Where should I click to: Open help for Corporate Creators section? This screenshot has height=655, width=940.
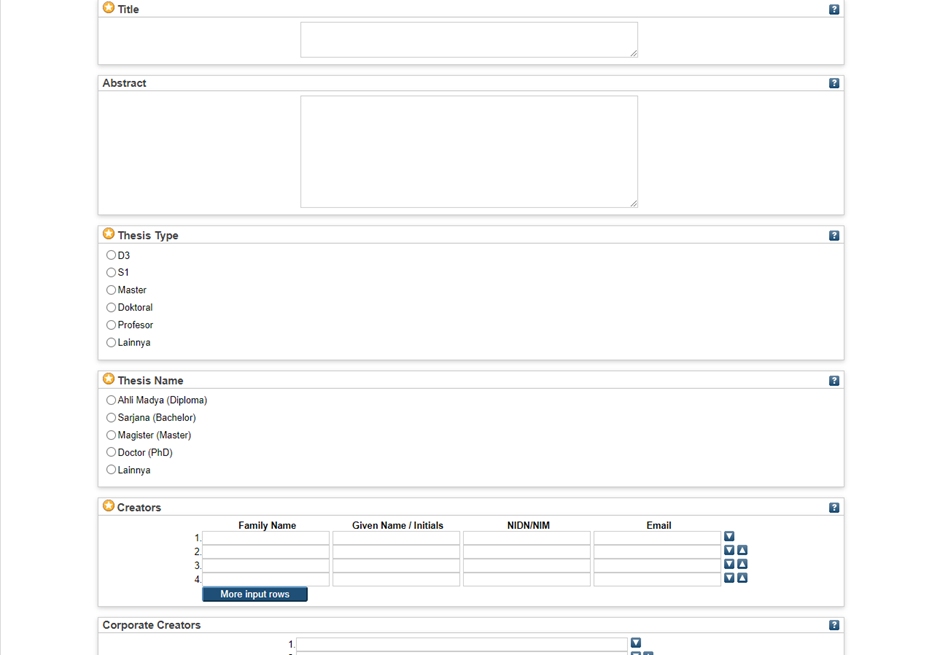pyautogui.click(x=834, y=625)
